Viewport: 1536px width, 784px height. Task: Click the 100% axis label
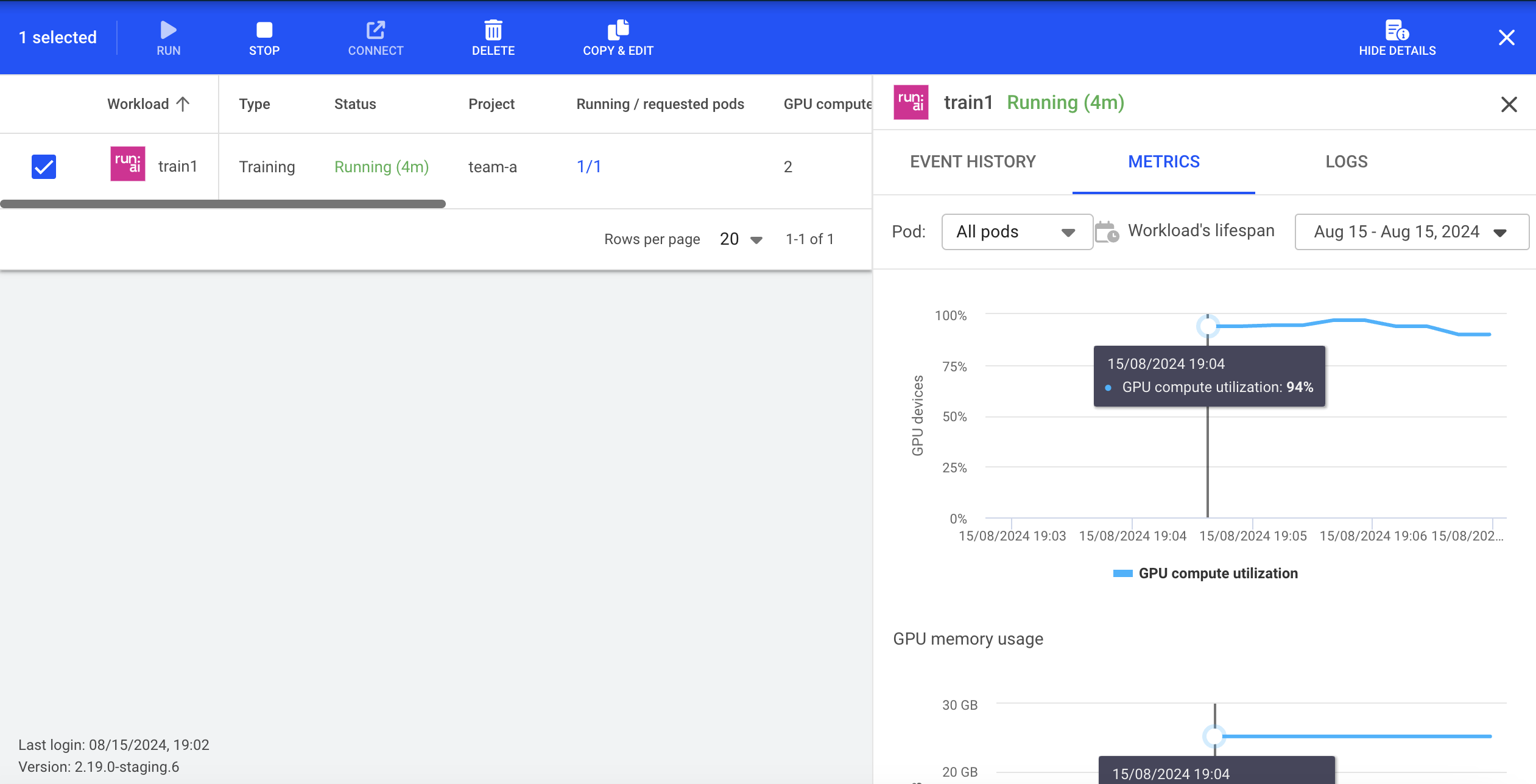click(x=950, y=315)
